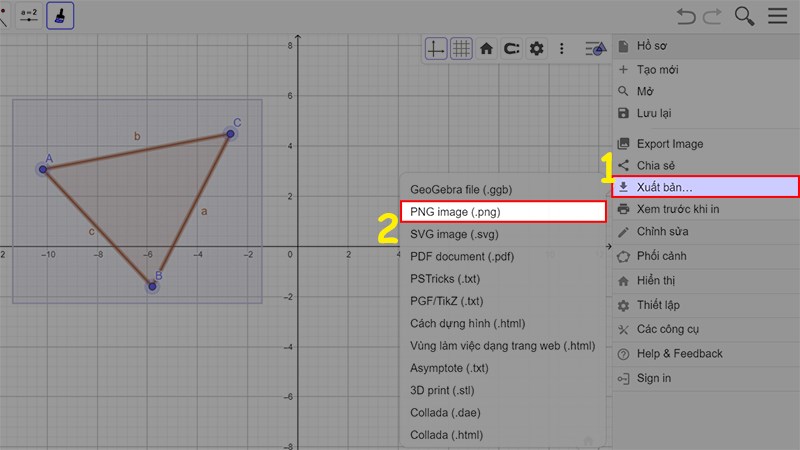Click the Sign in arrow icon

click(623, 379)
